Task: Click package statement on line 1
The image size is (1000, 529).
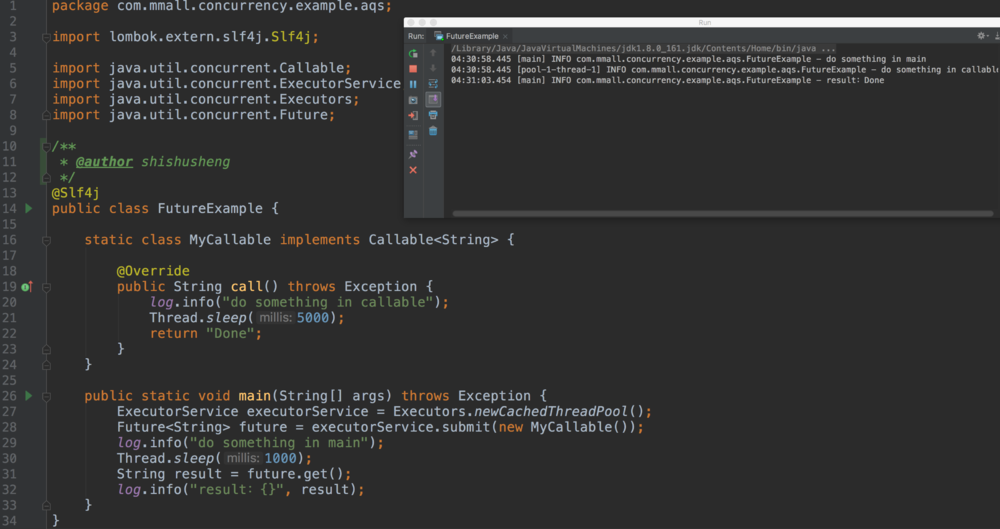Action: [x=222, y=7]
